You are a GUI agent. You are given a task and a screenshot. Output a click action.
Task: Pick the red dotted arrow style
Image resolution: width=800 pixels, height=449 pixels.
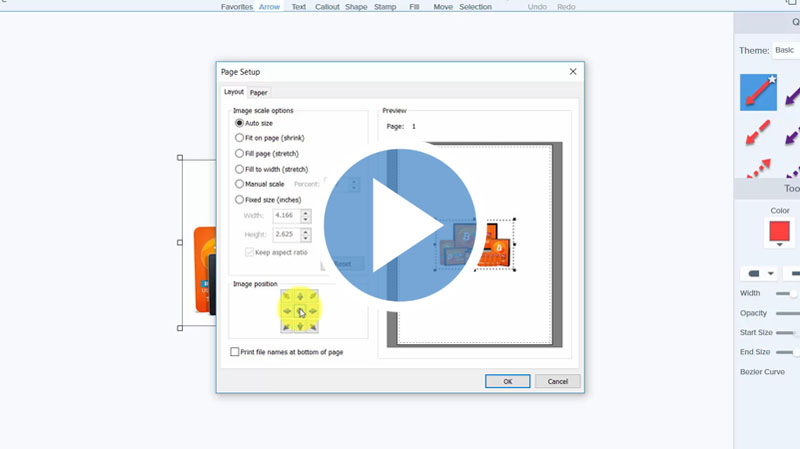point(758,166)
